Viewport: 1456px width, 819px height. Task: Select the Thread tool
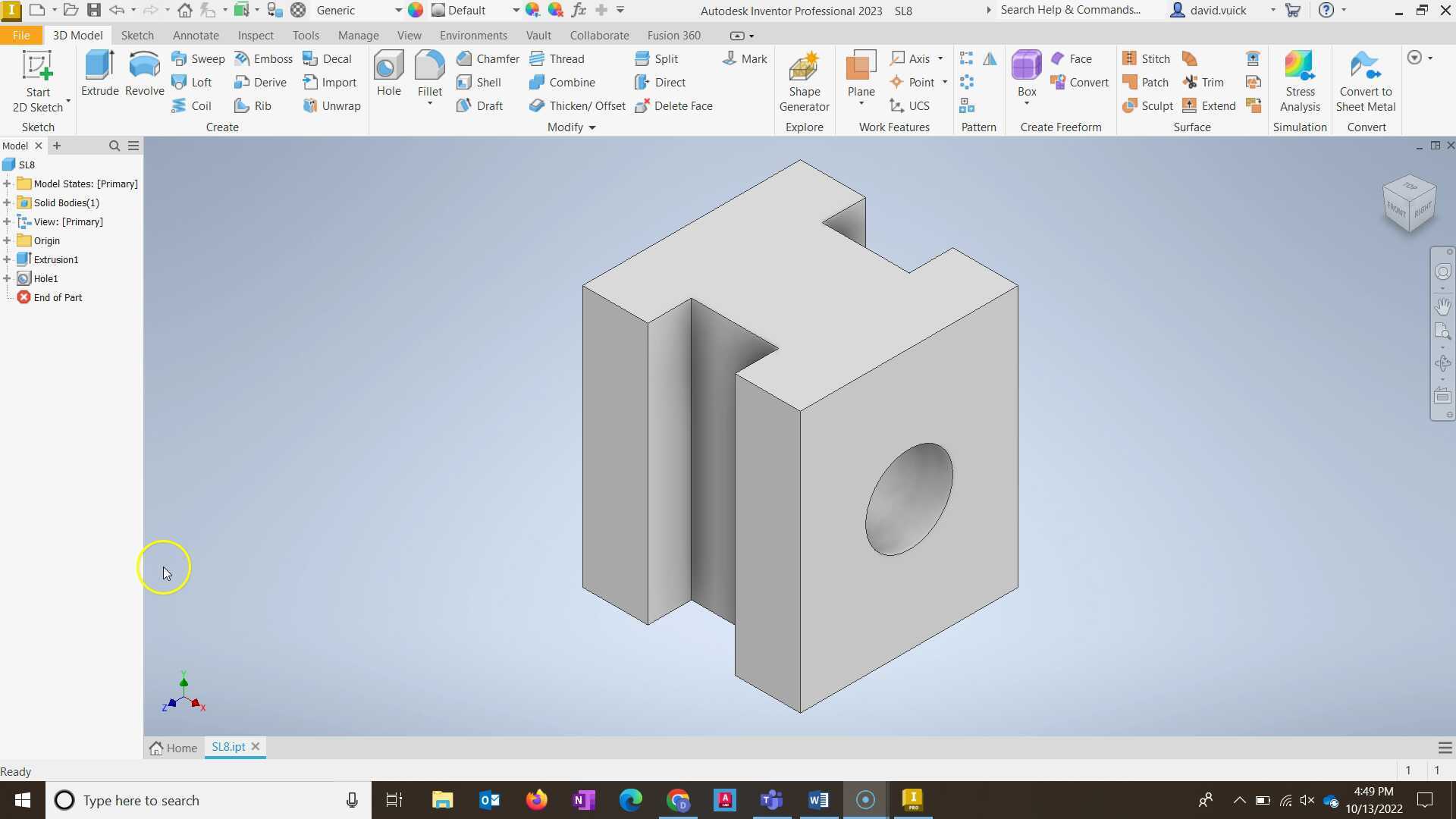tap(558, 58)
